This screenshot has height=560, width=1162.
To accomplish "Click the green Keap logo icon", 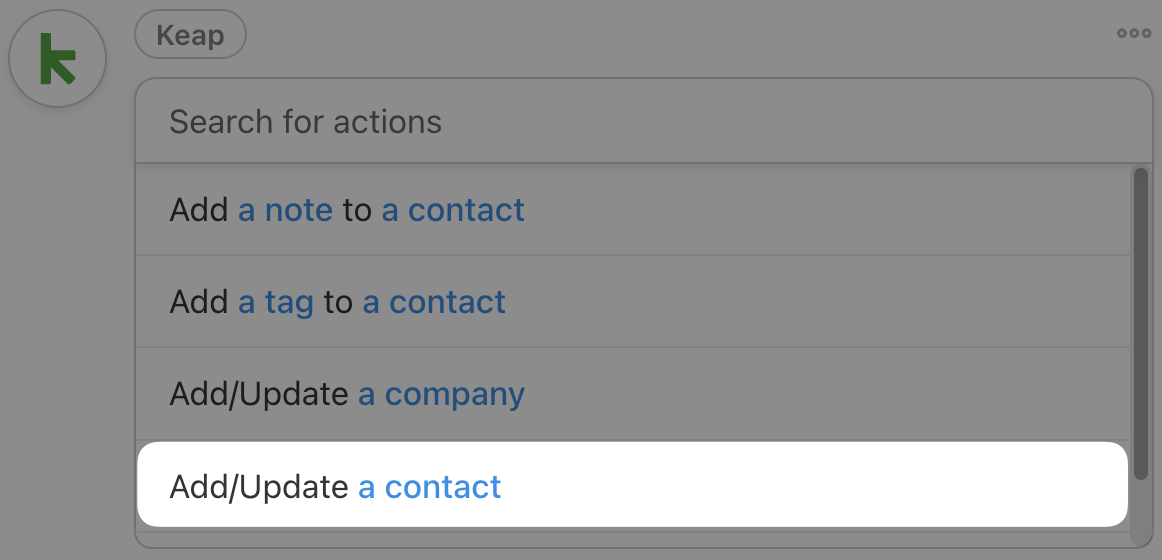I will (x=57, y=58).
